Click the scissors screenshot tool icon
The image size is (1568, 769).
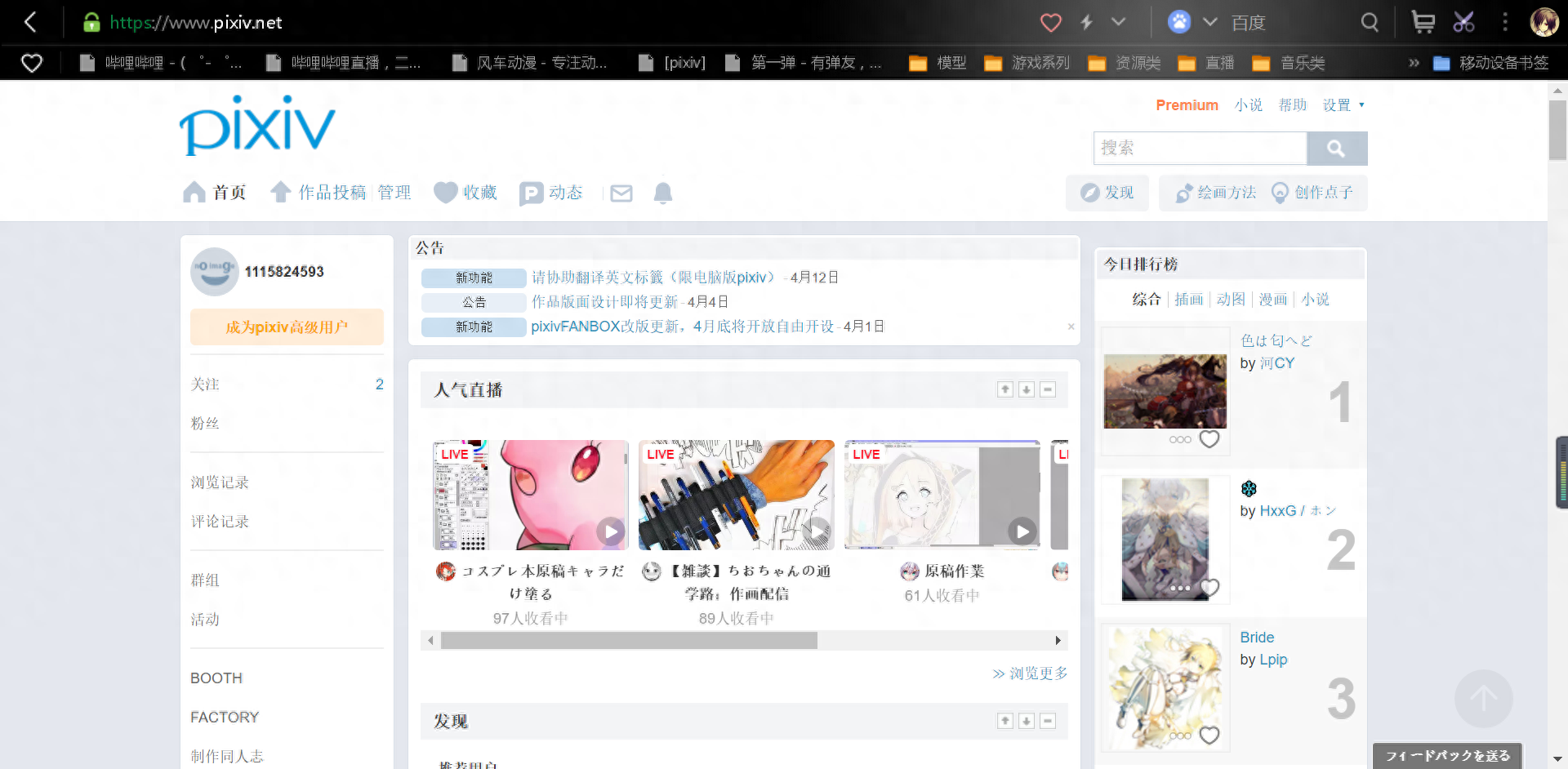(x=1463, y=22)
